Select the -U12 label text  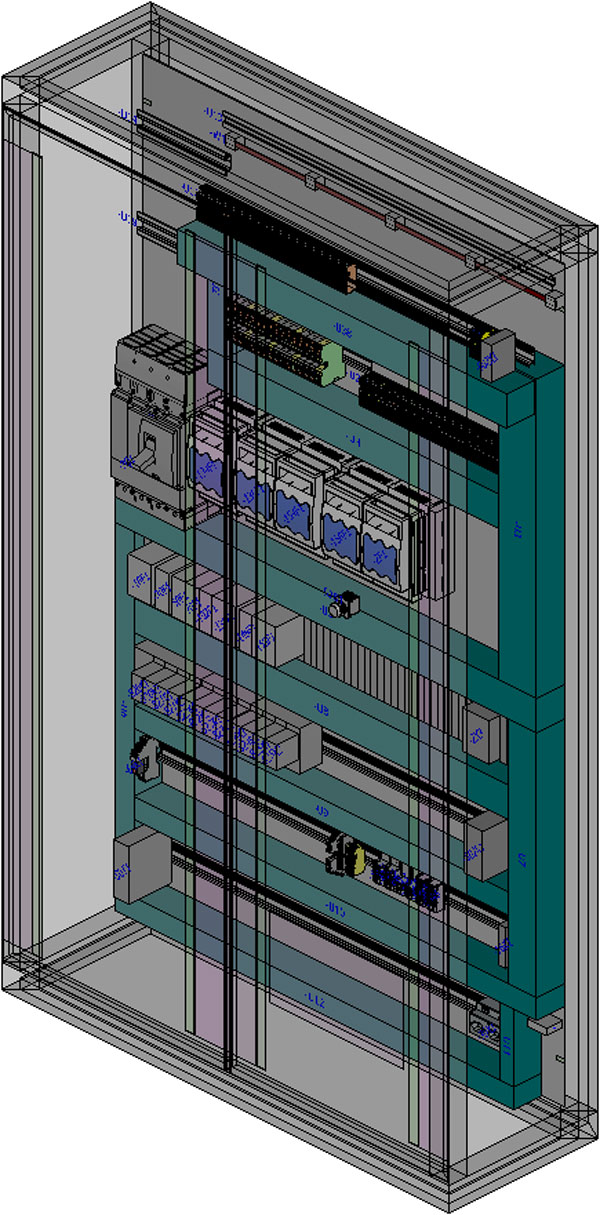(x=314, y=1000)
